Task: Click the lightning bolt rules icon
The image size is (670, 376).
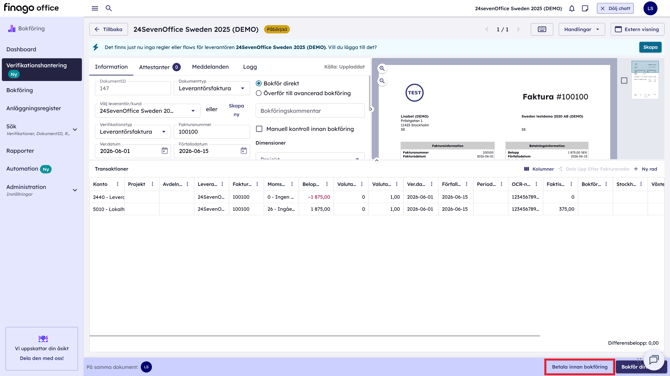Action: tap(96, 47)
